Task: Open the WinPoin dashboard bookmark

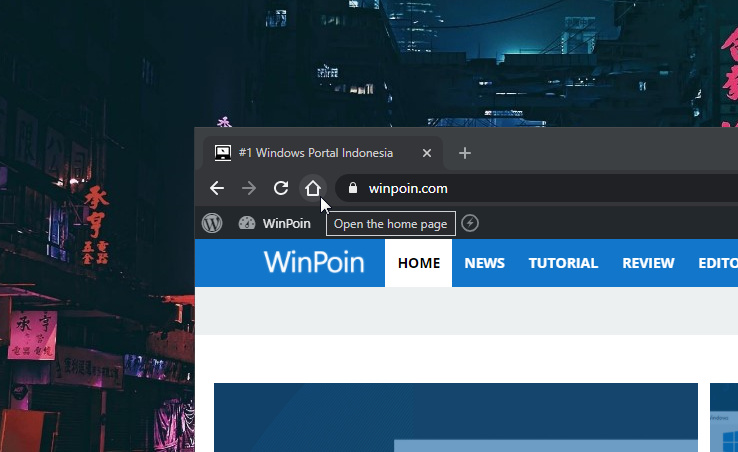Action: click(274, 223)
